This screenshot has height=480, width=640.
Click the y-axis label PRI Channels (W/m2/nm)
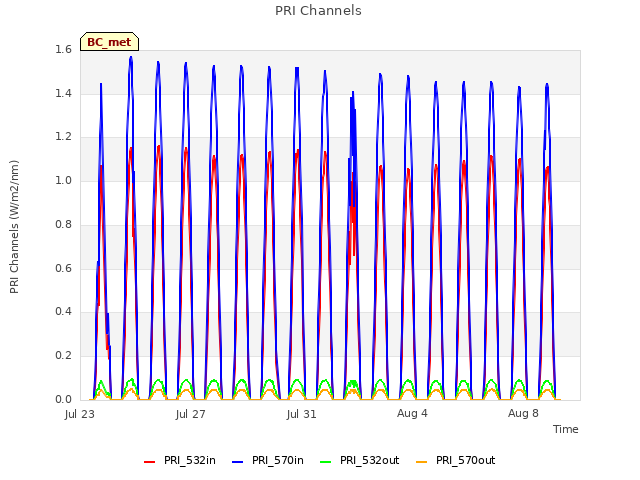pyautogui.click(x=14, y=227)
